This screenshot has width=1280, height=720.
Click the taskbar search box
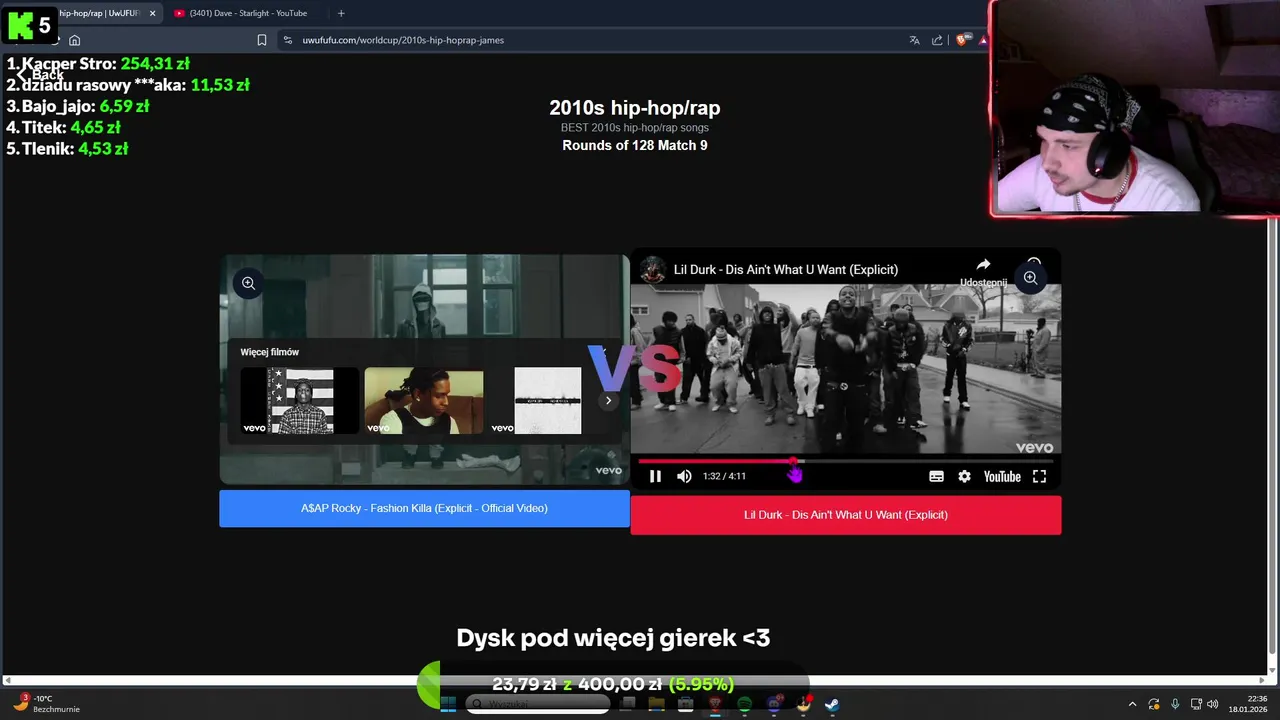537,704
